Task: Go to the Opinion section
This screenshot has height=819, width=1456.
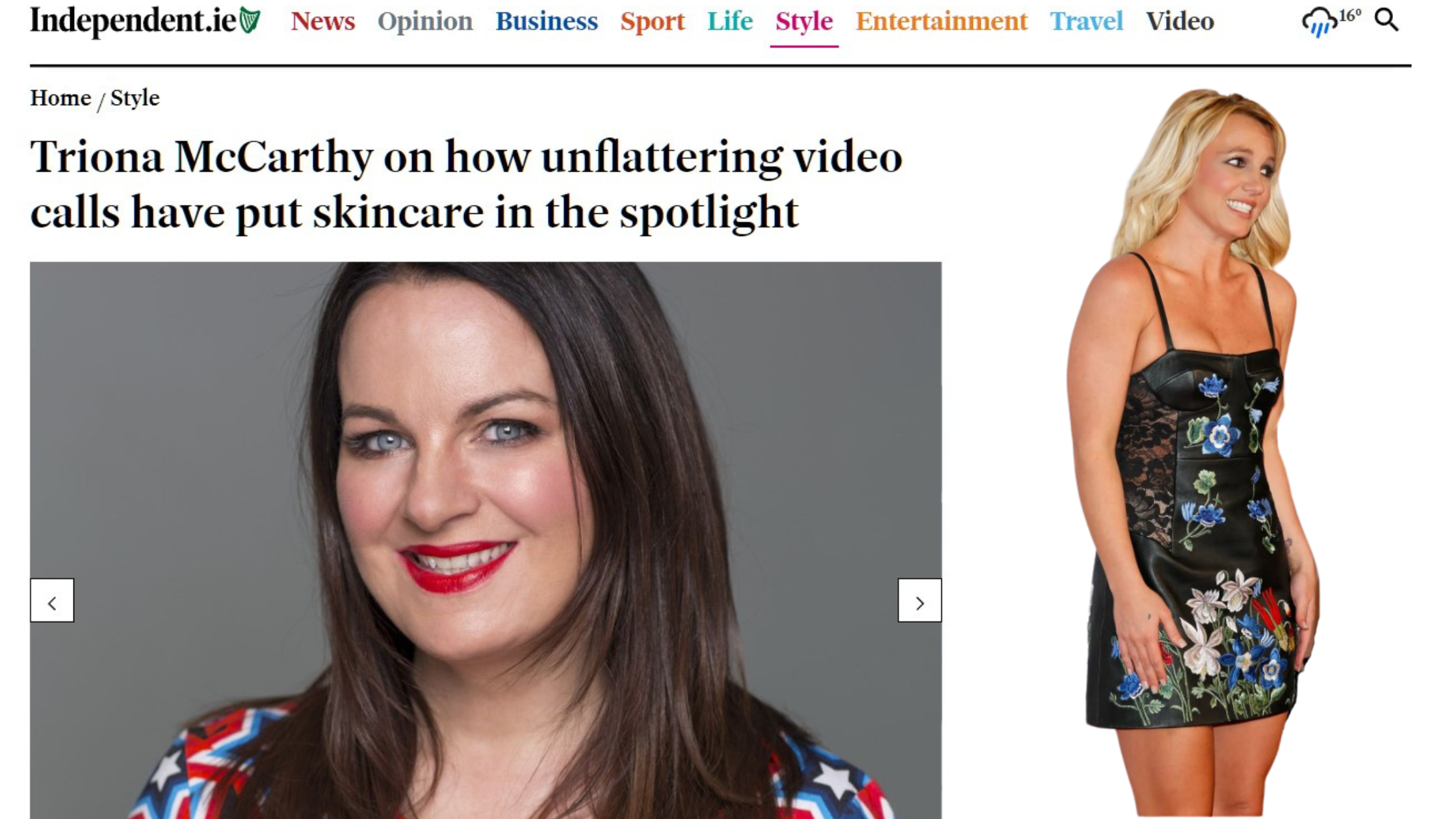Action: tap(425, 21)
